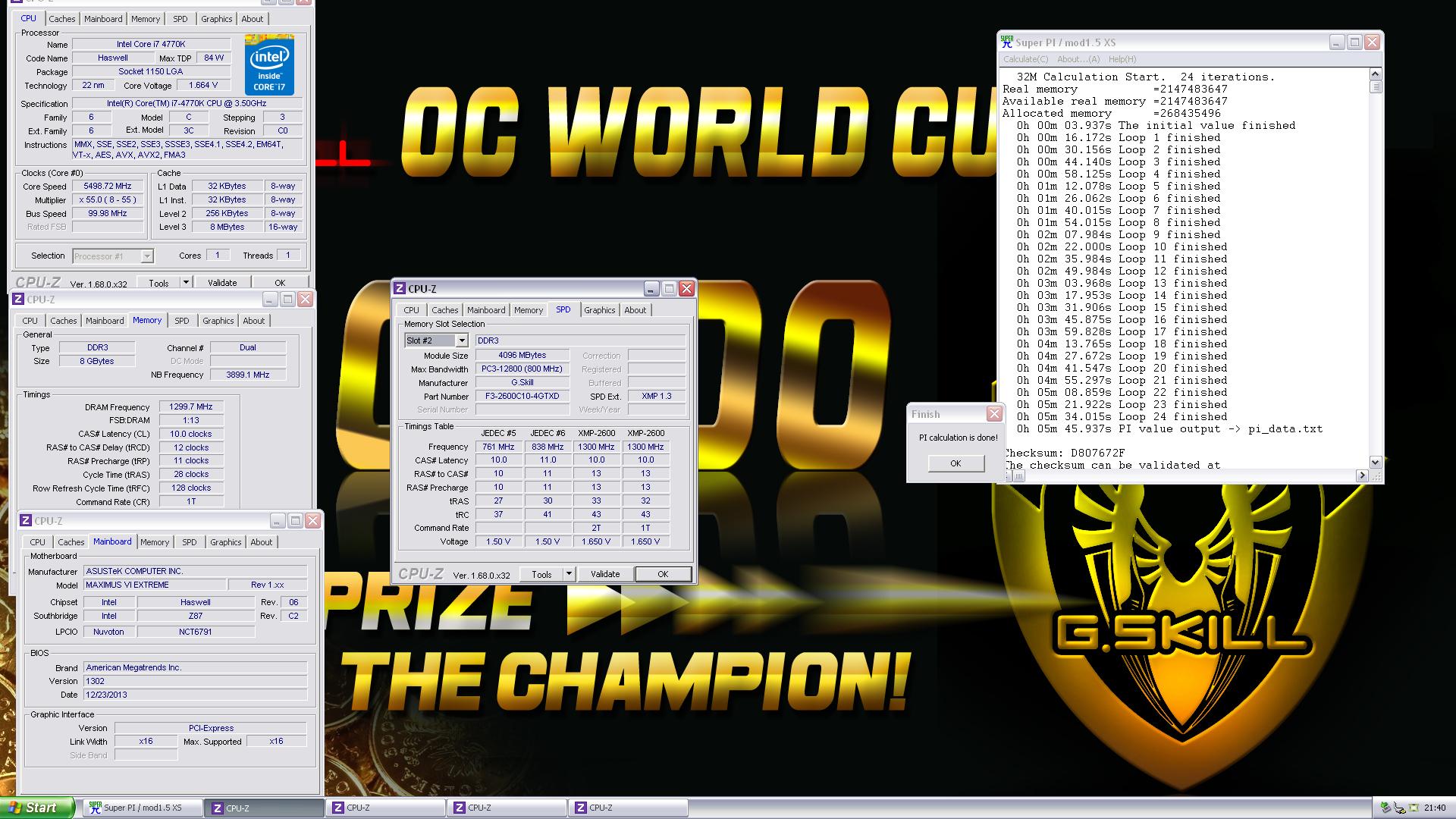Screen dimensions: 1456x819
Task: Click DRAM Frequency value 1299.7 MHz
Action: click(x=191, y=407)
